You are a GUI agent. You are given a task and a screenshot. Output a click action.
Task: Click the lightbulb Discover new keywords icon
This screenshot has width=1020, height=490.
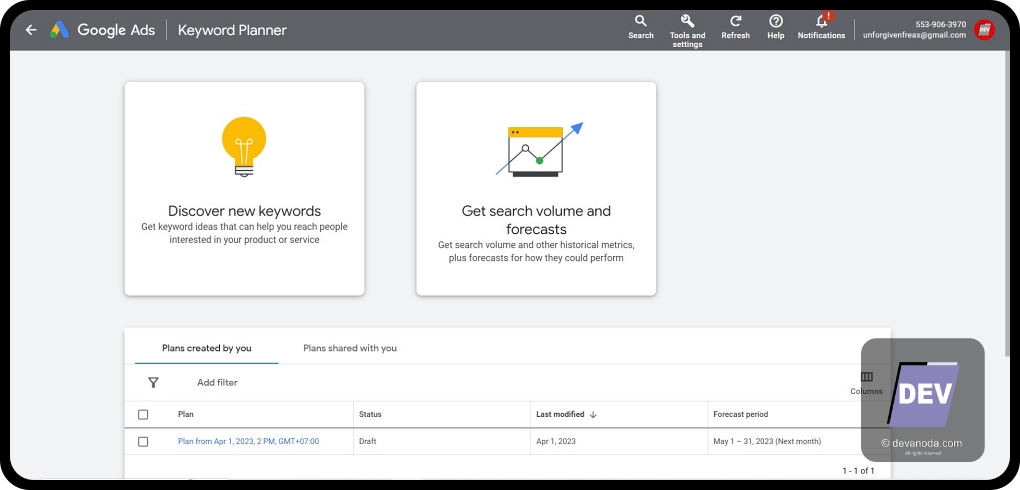click(x=244, y=147)
